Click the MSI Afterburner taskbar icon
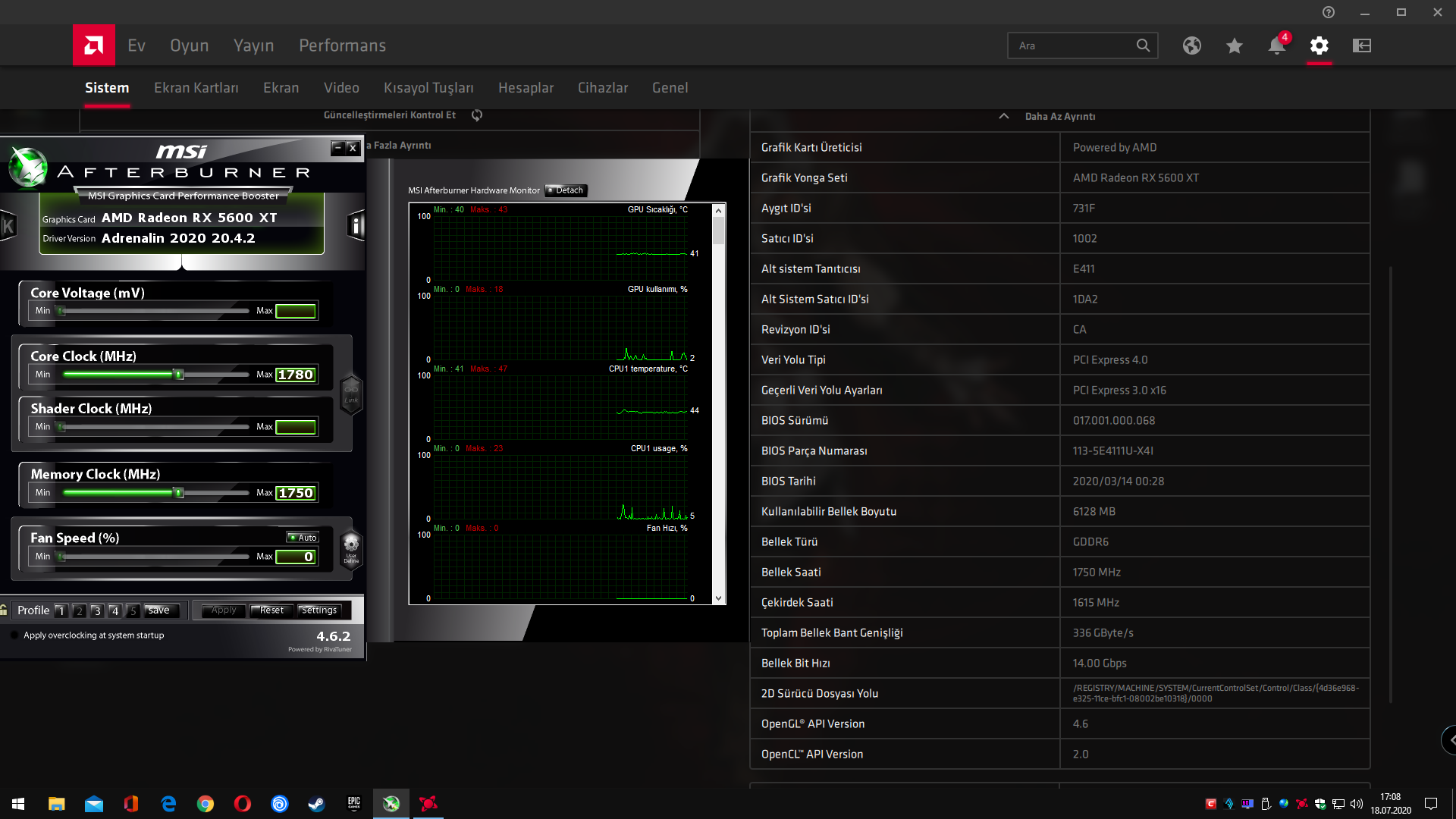1456x819 pixels. (391, 804)
